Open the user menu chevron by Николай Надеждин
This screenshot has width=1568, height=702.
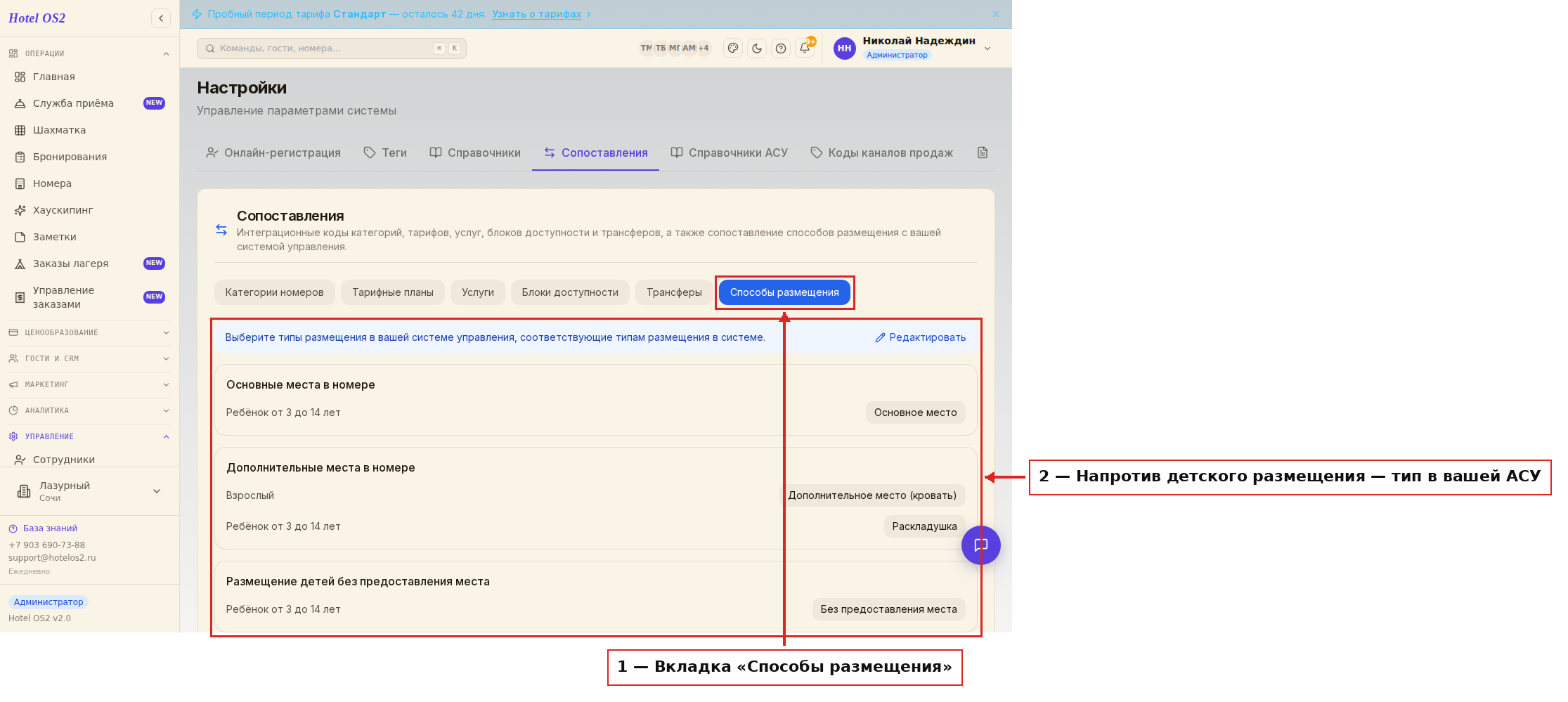[x=987, y=48]
